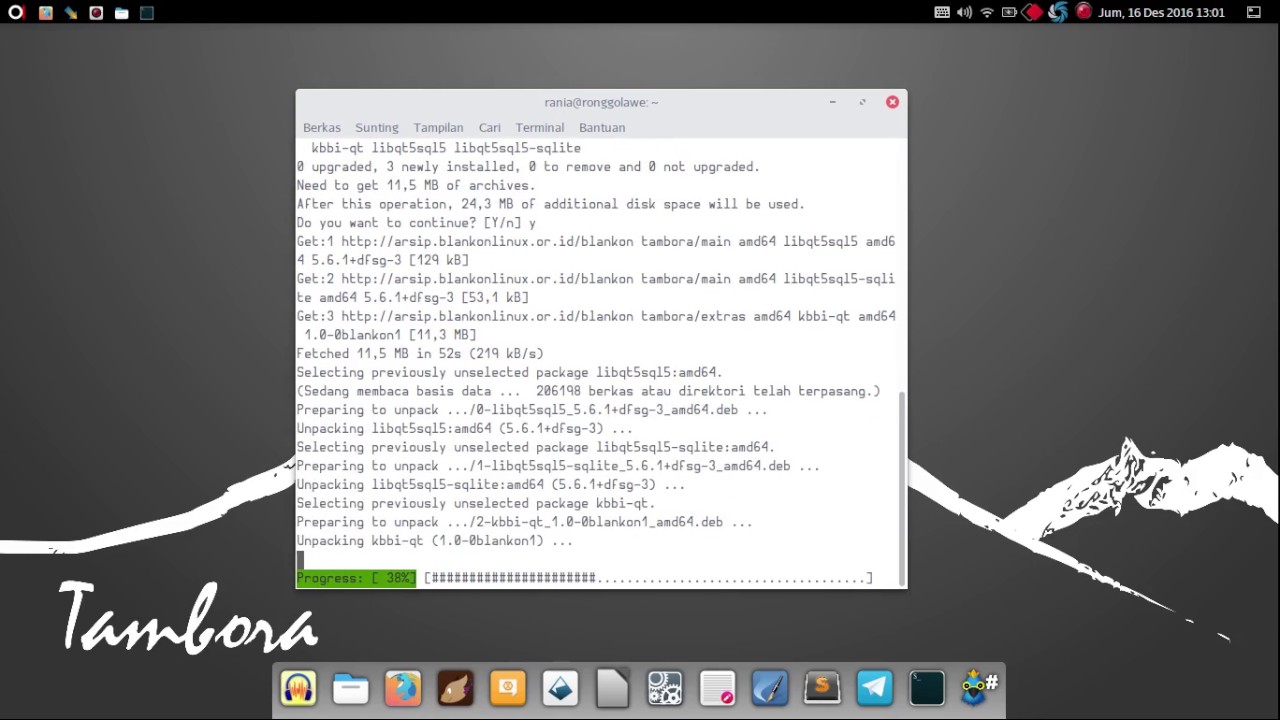This screenshot has height=720, width=1280.
Task: Open the Tampilan menu in the terminal
Action: (438, 128)
